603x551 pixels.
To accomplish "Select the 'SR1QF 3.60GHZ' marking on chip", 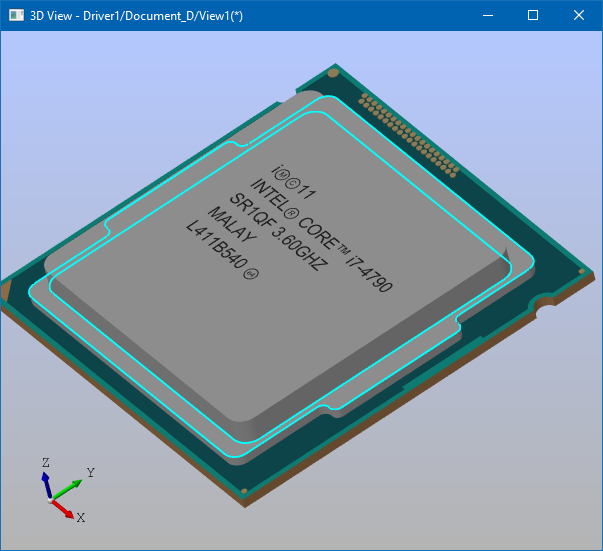I will 278,231.
